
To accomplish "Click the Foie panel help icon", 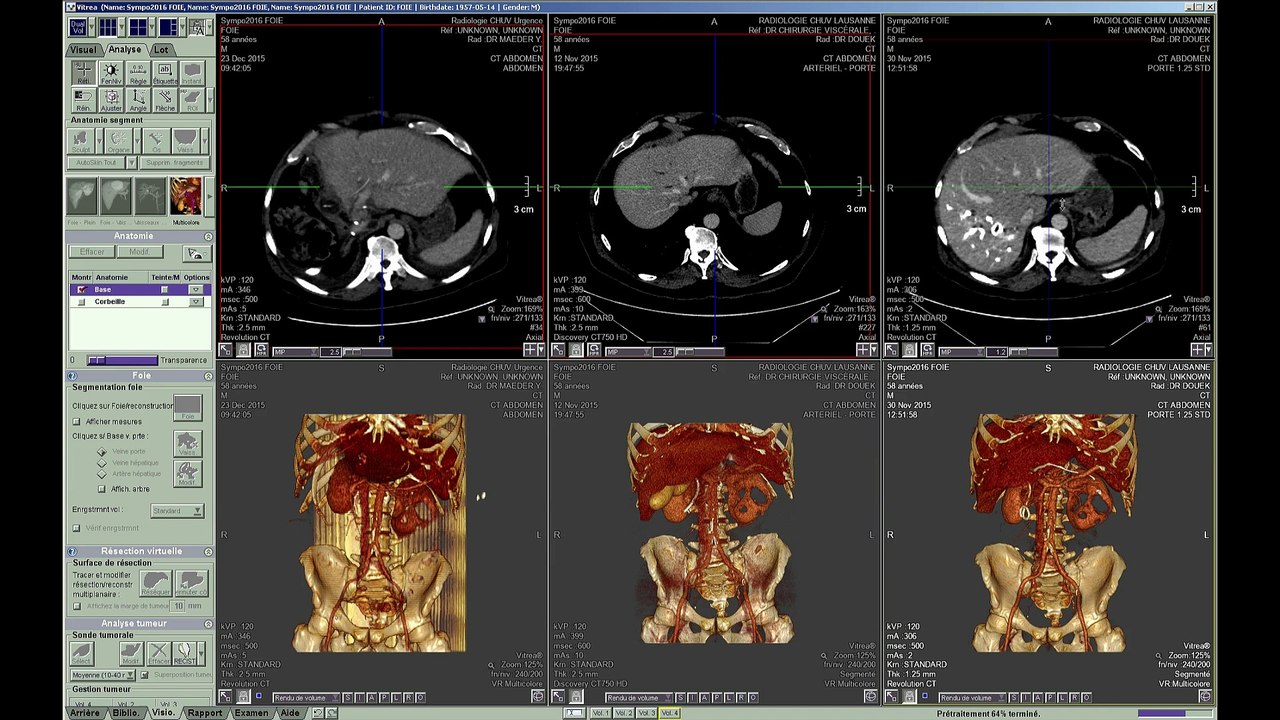I will [73, 376].
